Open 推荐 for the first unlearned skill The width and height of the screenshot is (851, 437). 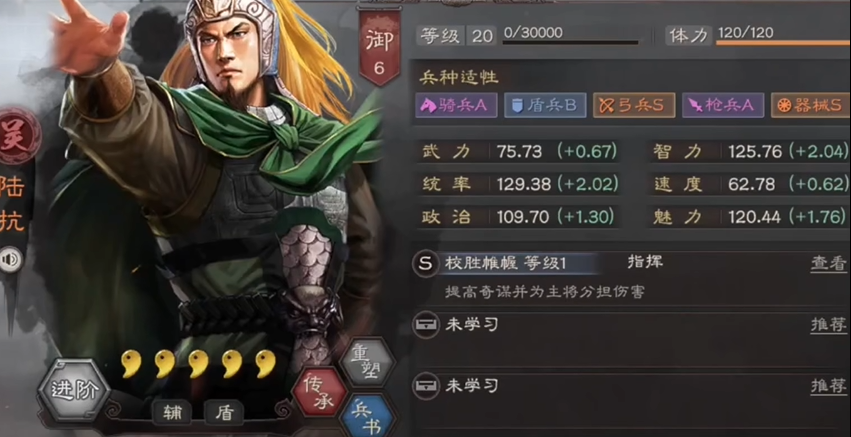(x=829, y=325)
